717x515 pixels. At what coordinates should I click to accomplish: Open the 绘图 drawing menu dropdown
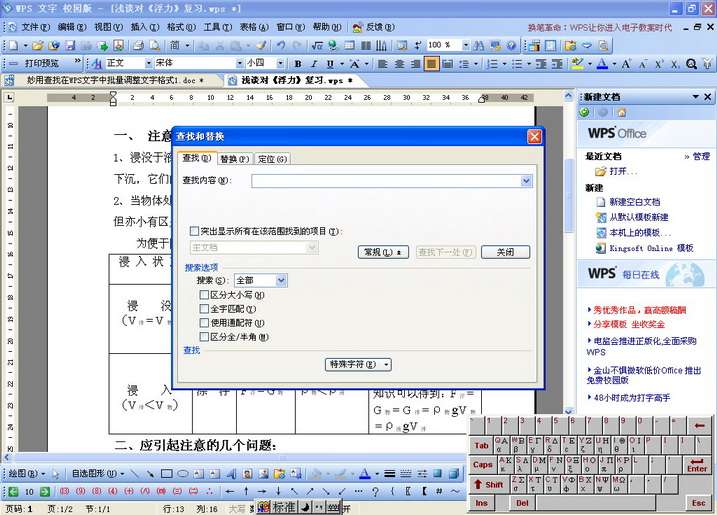tap(27, 474)
